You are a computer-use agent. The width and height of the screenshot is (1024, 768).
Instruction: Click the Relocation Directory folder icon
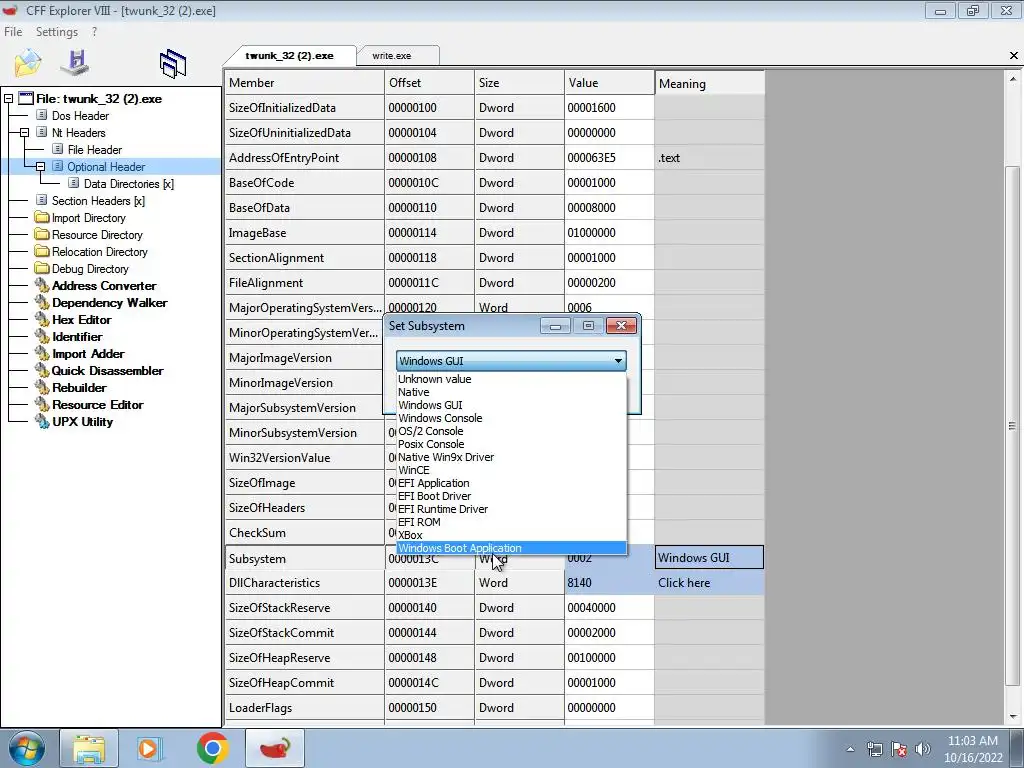(42, 251)
